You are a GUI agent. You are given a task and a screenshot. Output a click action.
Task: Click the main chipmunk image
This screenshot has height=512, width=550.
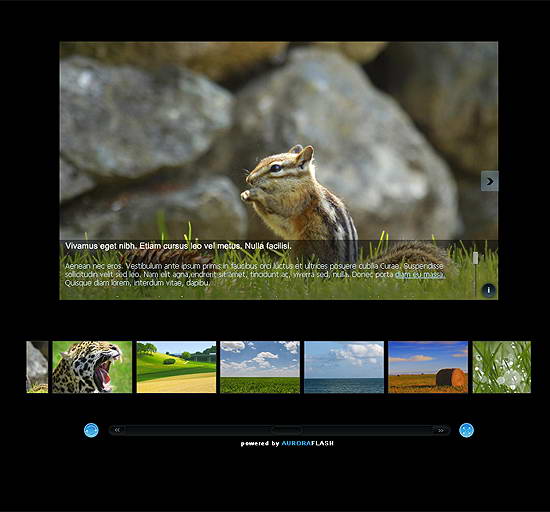[279, 140]
